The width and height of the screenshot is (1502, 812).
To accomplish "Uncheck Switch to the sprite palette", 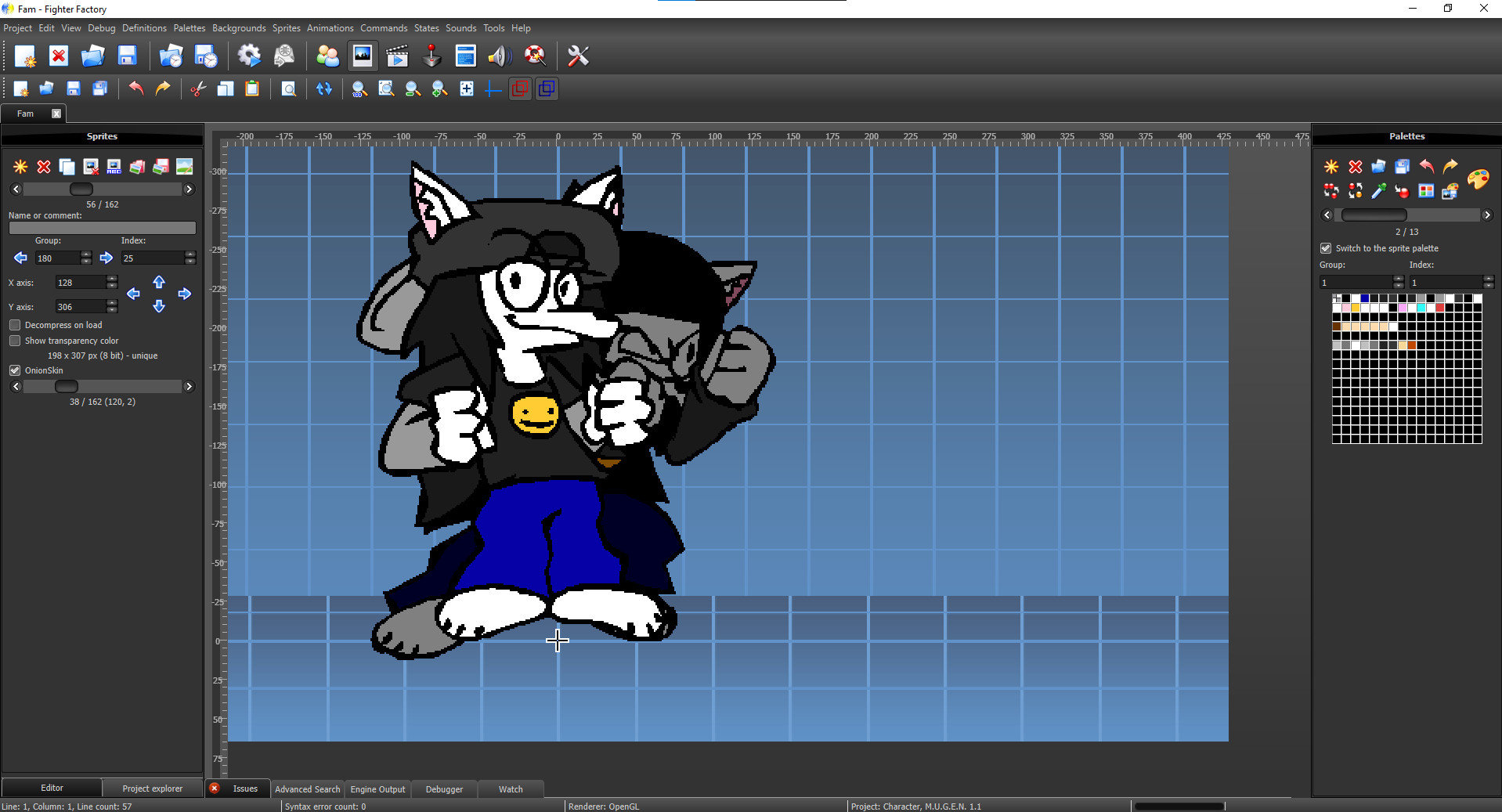I will [x=1326, y=247].
